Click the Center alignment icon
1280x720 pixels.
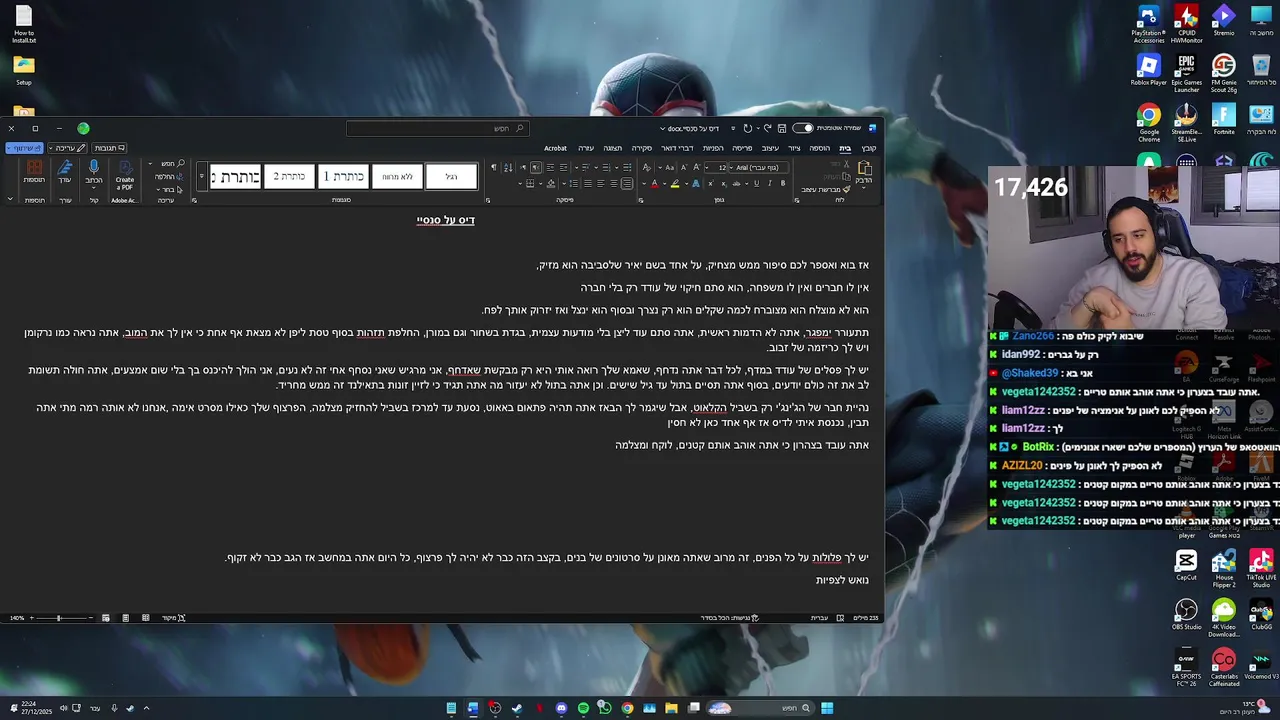point(613,184)
